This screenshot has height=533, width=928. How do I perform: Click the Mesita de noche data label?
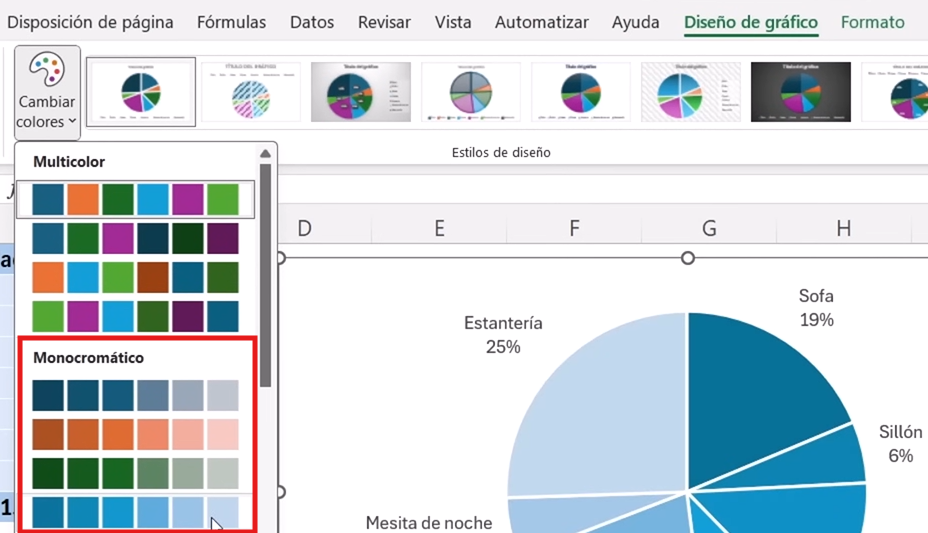(x=428, y=523)
